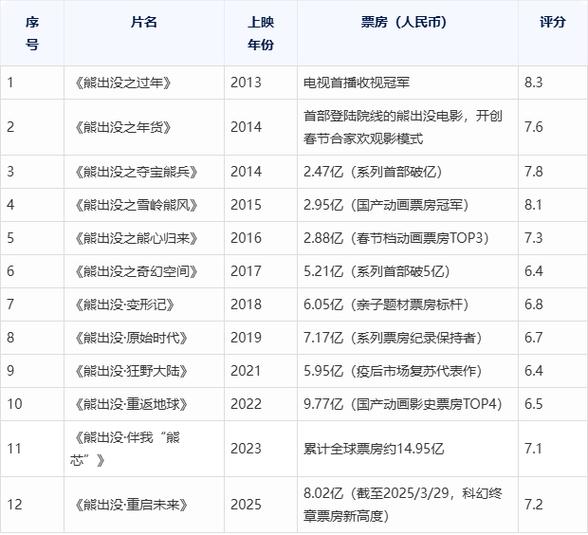Click the rating 6.8
The height and width of the screenshot is (535, 588).
[x=534, y=305]
